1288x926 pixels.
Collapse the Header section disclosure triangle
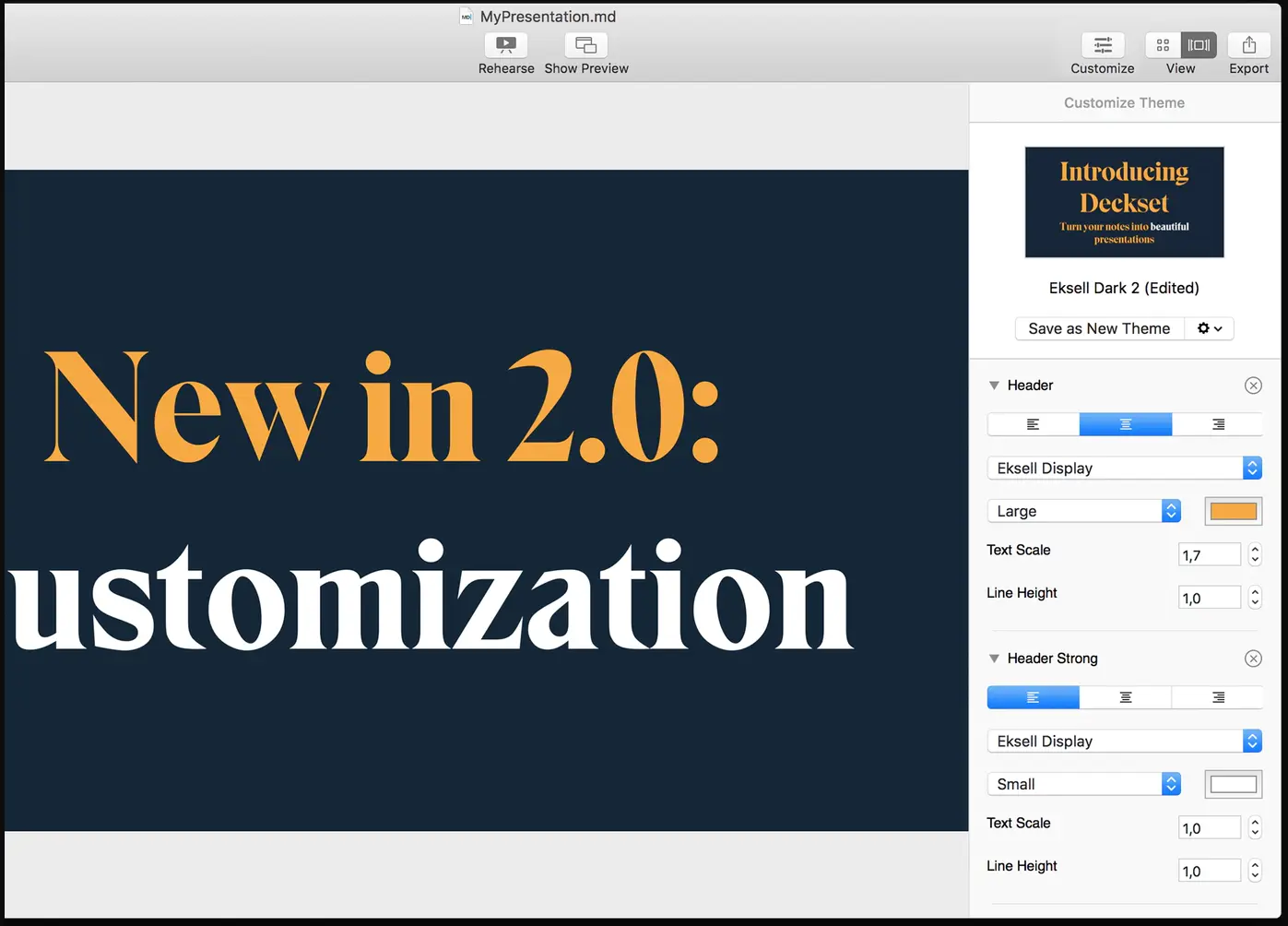[x=994, y=386]
